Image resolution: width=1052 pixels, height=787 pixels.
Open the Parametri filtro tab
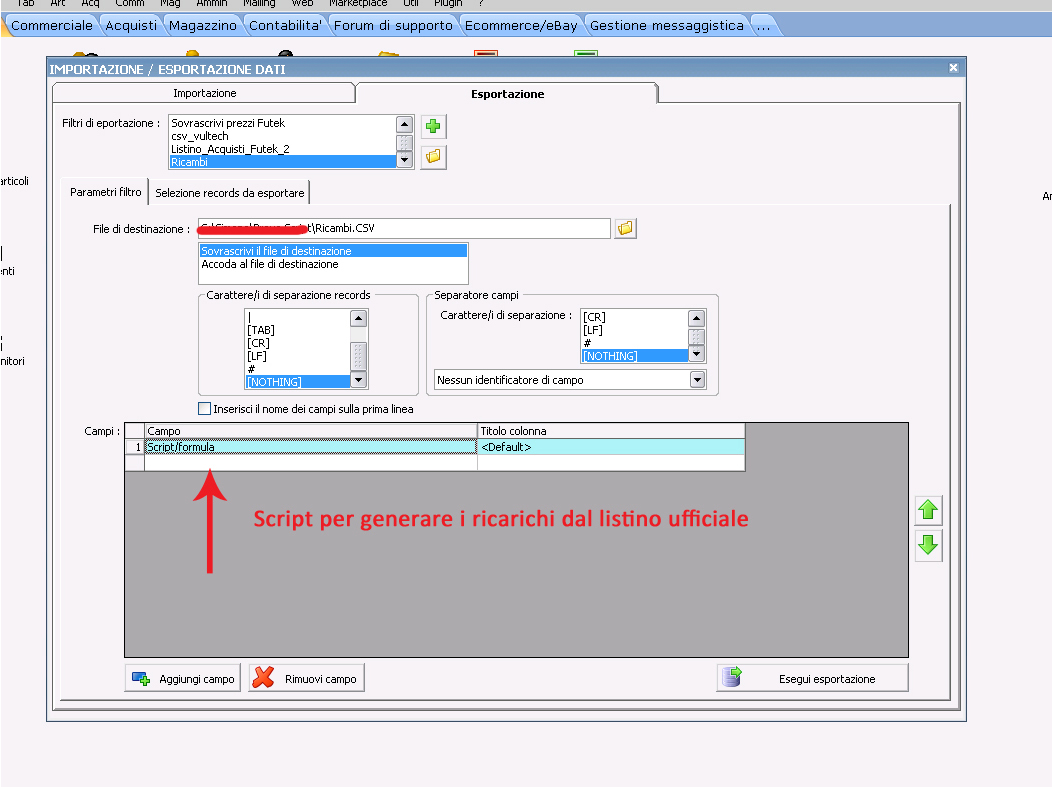click(x=105, y=192)
